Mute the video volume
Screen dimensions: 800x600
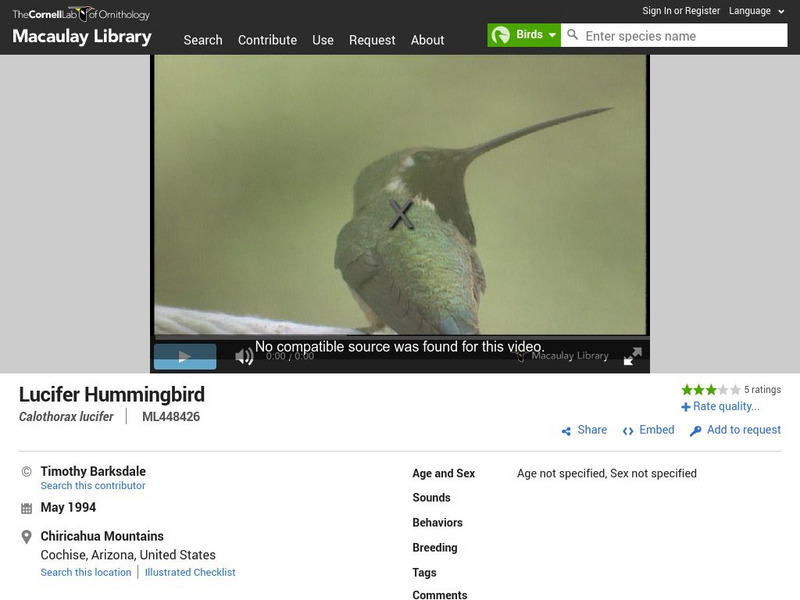point(242,356)
